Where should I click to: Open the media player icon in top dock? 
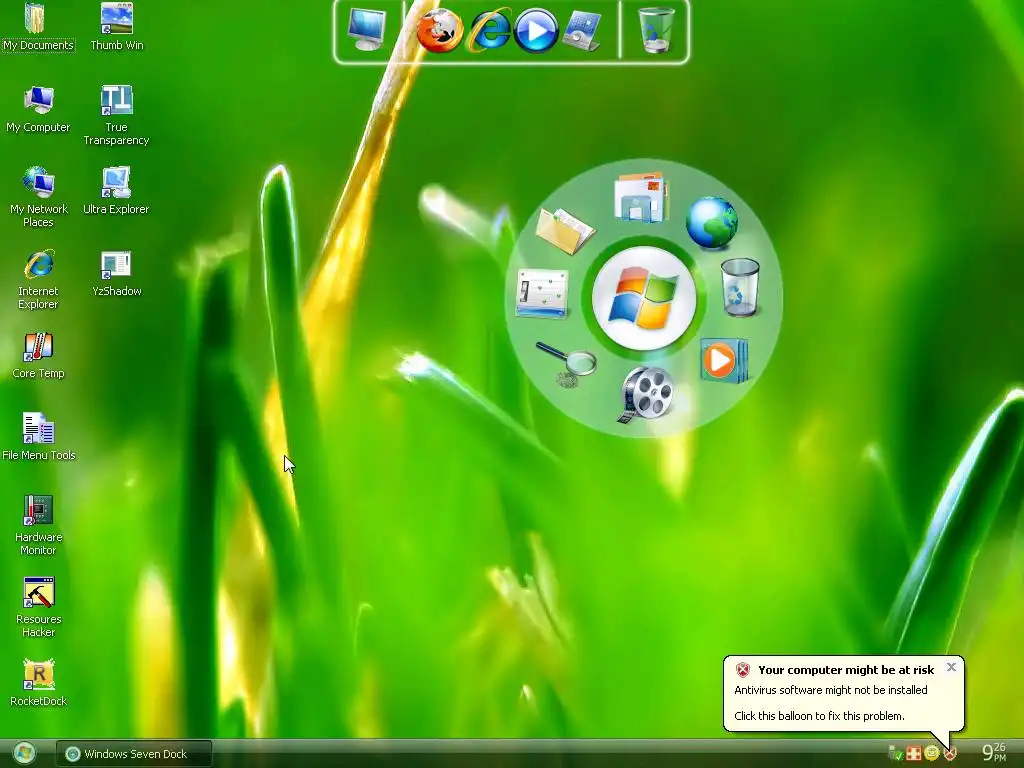point(536,30)
